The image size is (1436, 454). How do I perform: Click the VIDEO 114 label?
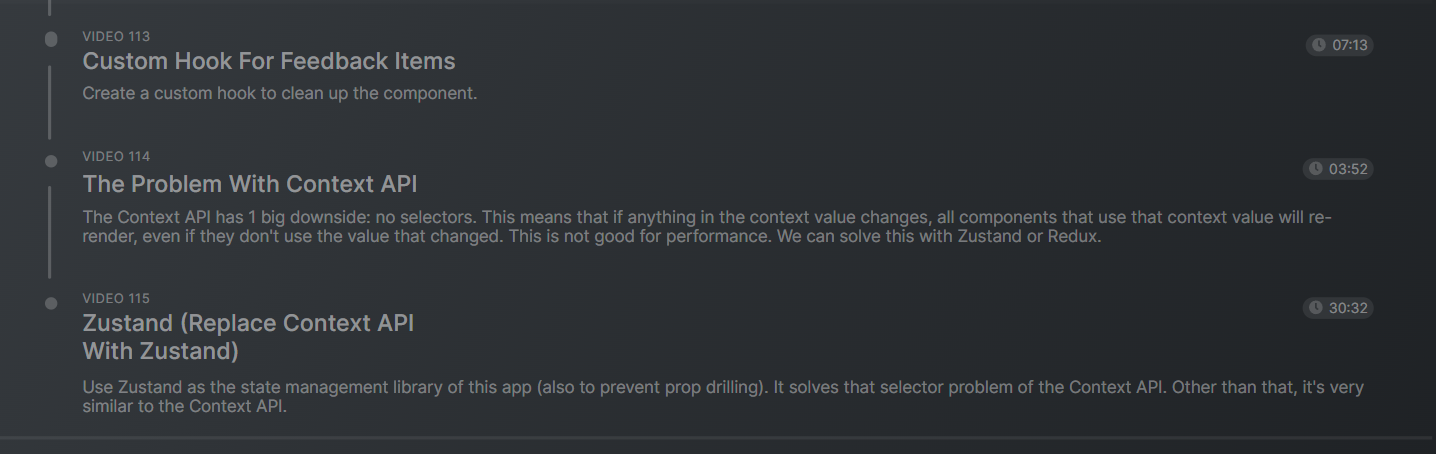116,157
